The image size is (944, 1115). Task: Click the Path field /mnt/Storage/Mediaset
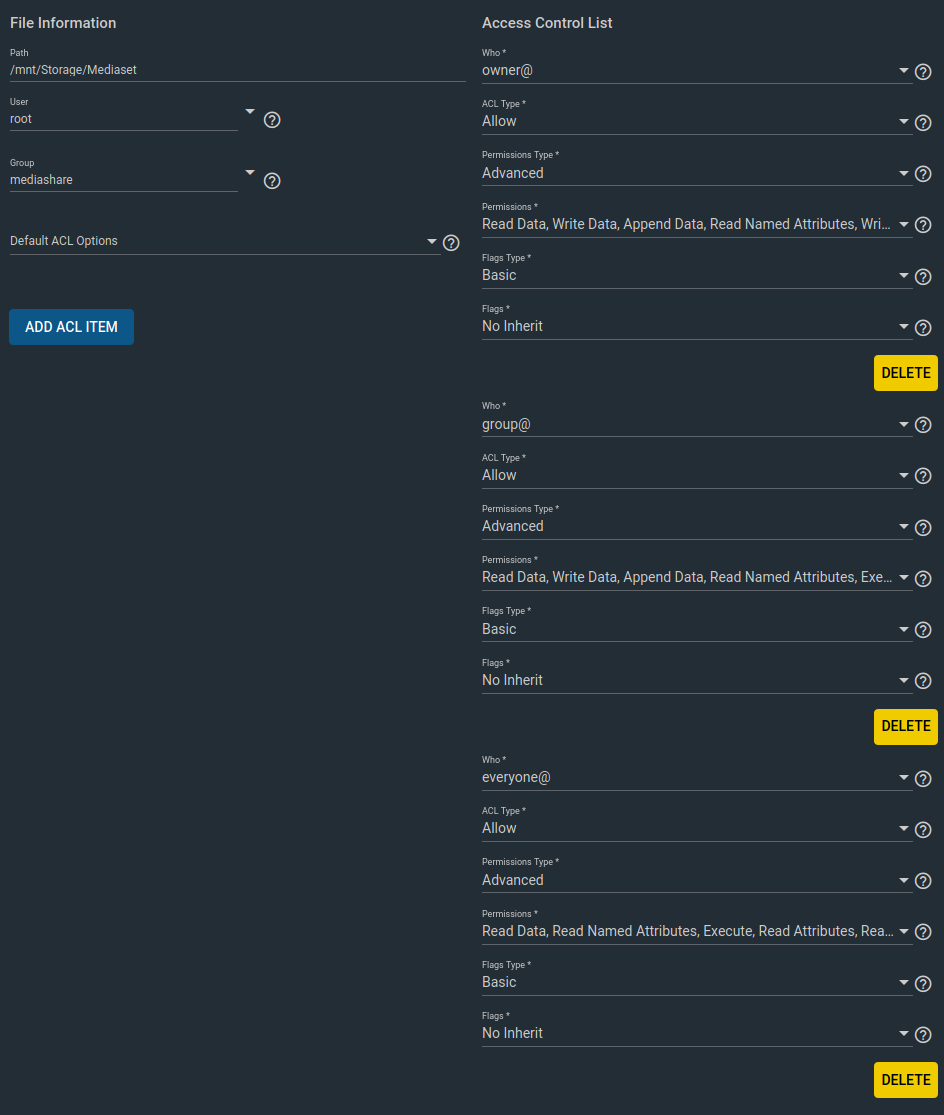[x=237, y=70]
